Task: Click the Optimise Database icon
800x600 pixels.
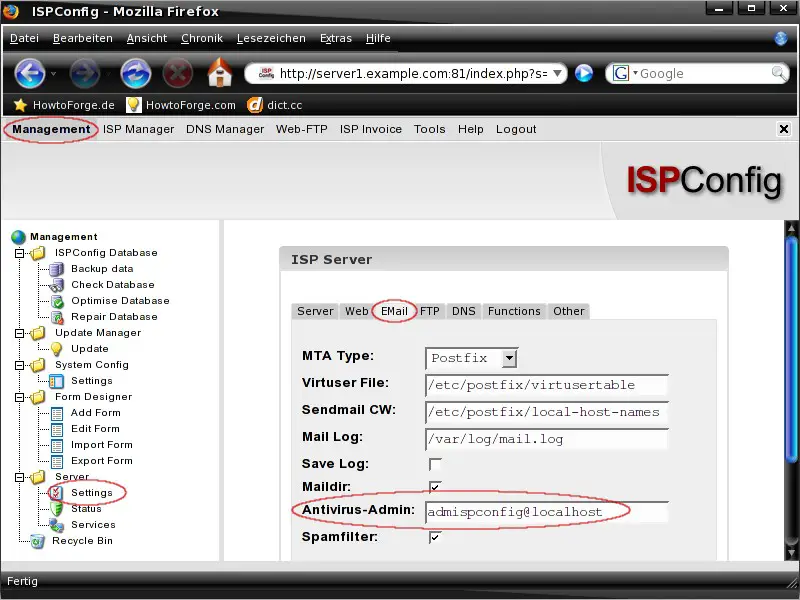Action: [57, 301]
